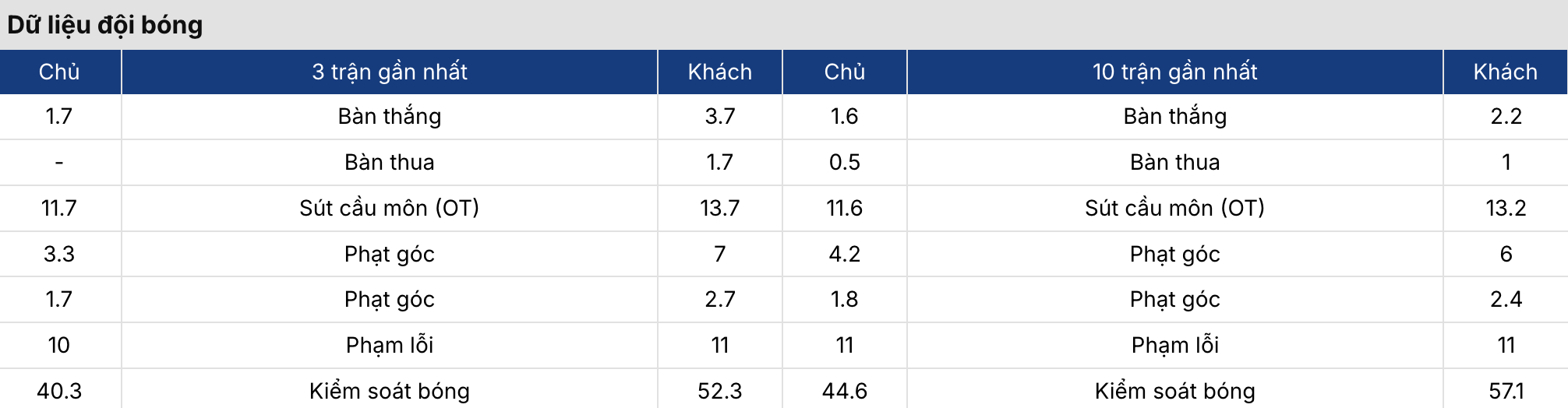Click "Phạm lỗi" under 3 trận gần nhất
The width and height of the screenshot is (1568, 408).
coord(390,345)
